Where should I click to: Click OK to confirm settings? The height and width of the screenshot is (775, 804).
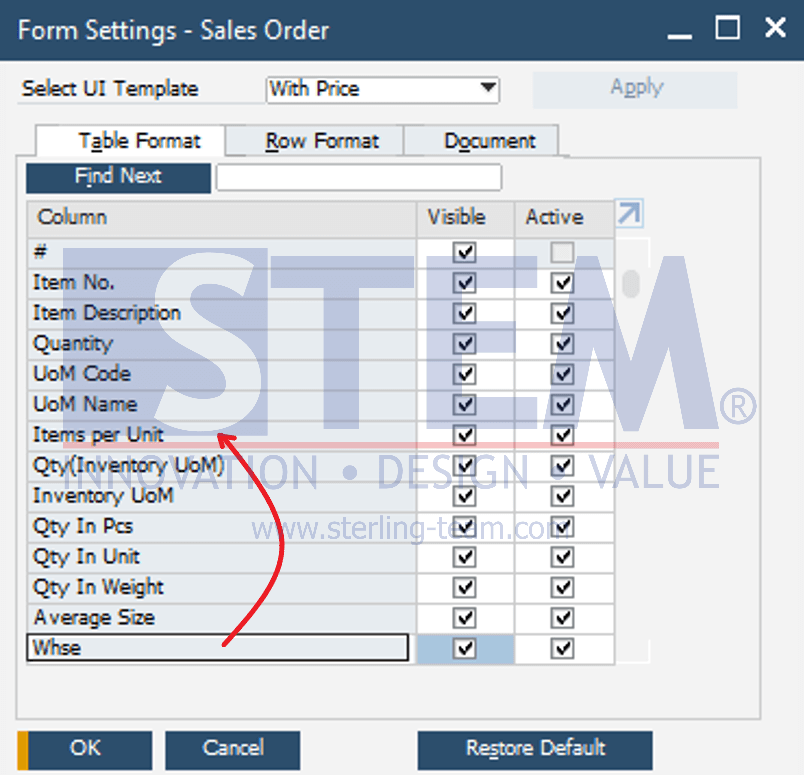pyautogui.click(x=85, y=750)
